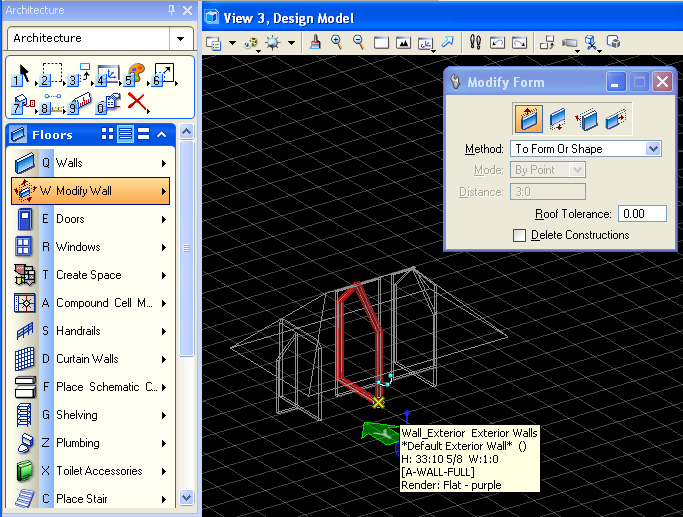Open the Modify Wall task item
Screen dimensions: 683x517
pos(91,191)
